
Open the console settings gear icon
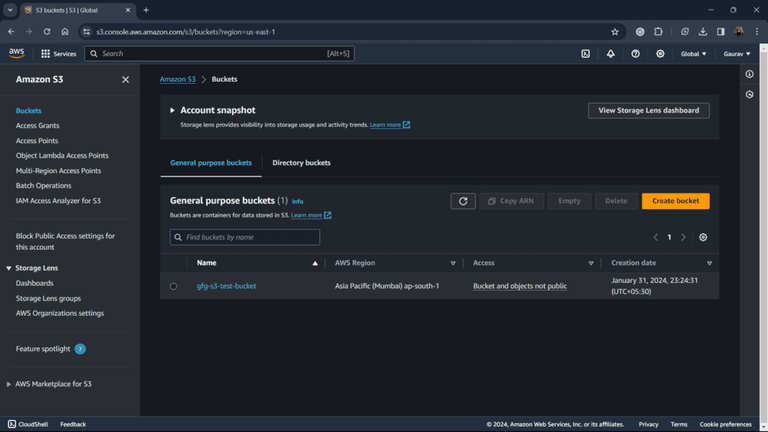(x=660, y=54)
